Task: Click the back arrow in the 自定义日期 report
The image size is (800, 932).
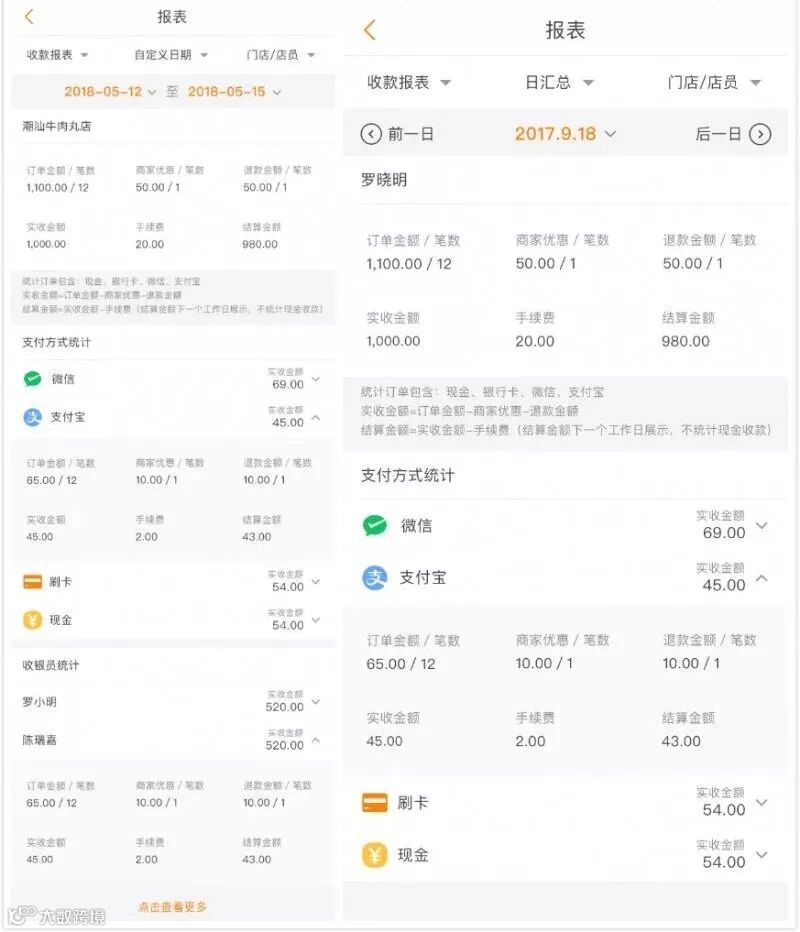Action: (x=29, y=17)
